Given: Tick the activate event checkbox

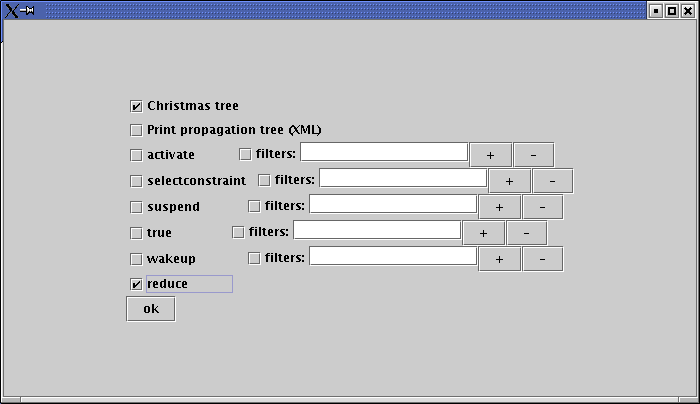Looking at the screenshot, I should (x=136, y=155).
